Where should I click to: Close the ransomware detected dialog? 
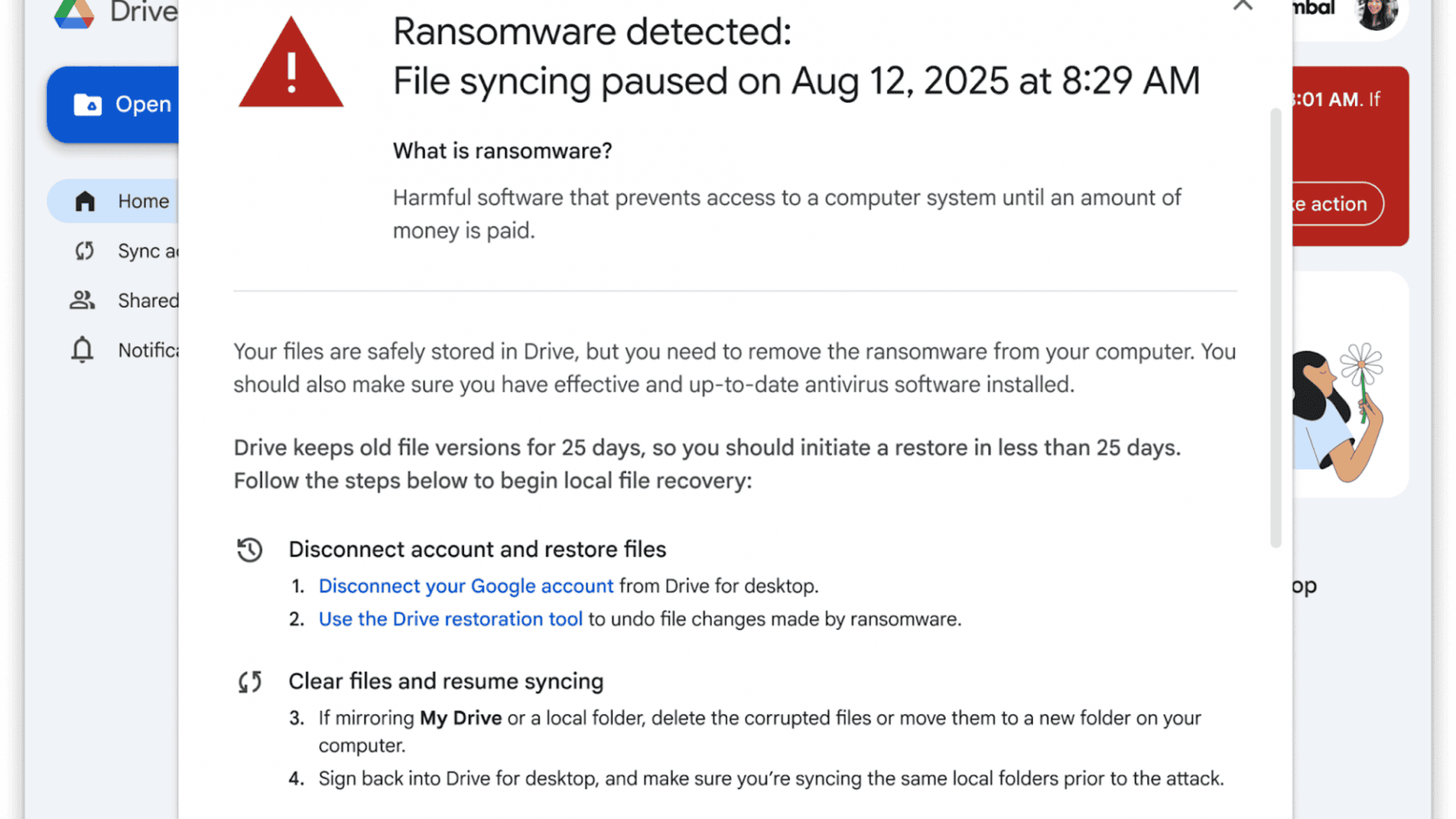coord(1243,6)
